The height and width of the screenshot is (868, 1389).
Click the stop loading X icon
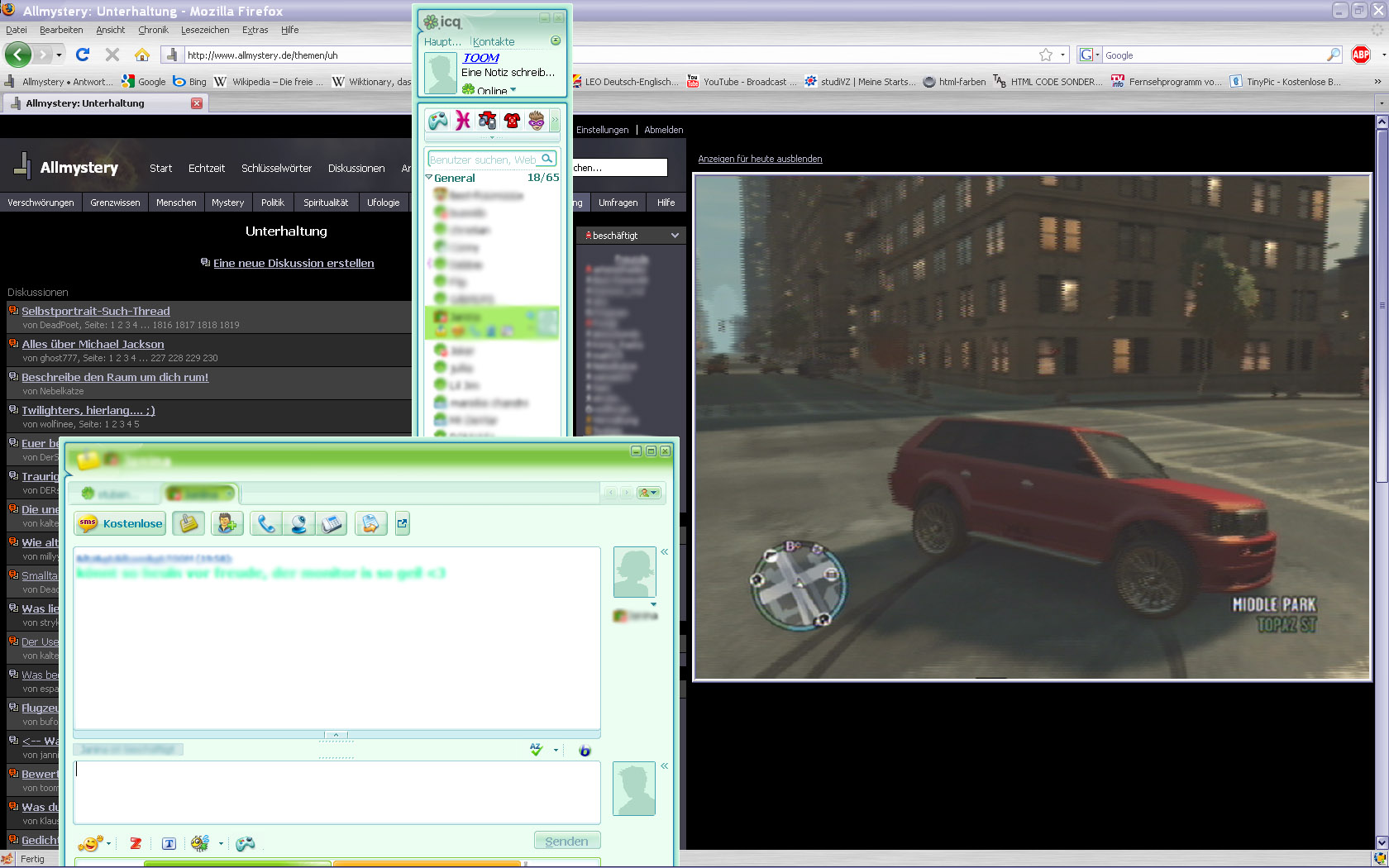click(112, 55)
